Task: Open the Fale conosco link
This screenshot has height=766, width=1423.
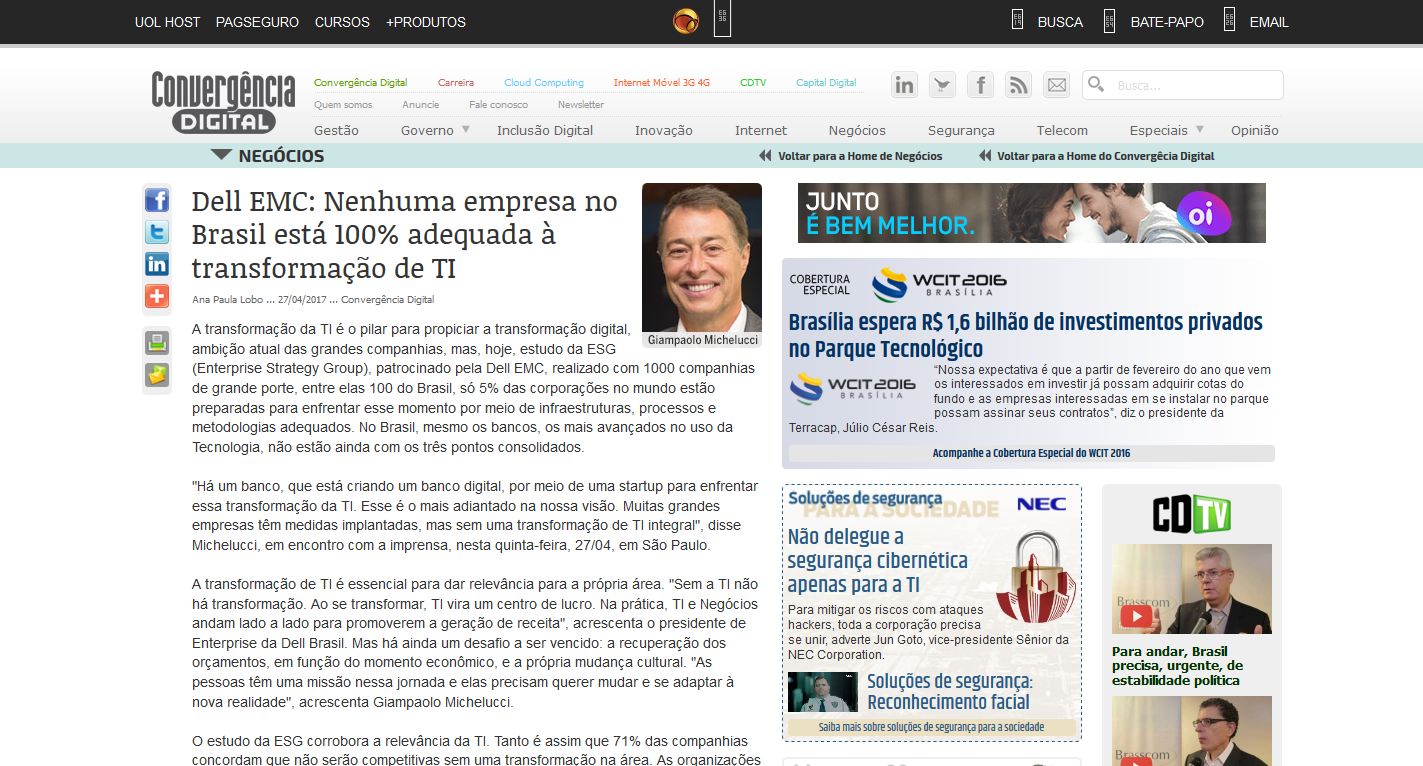Action: pyautogui.click(x=498, y=104)
